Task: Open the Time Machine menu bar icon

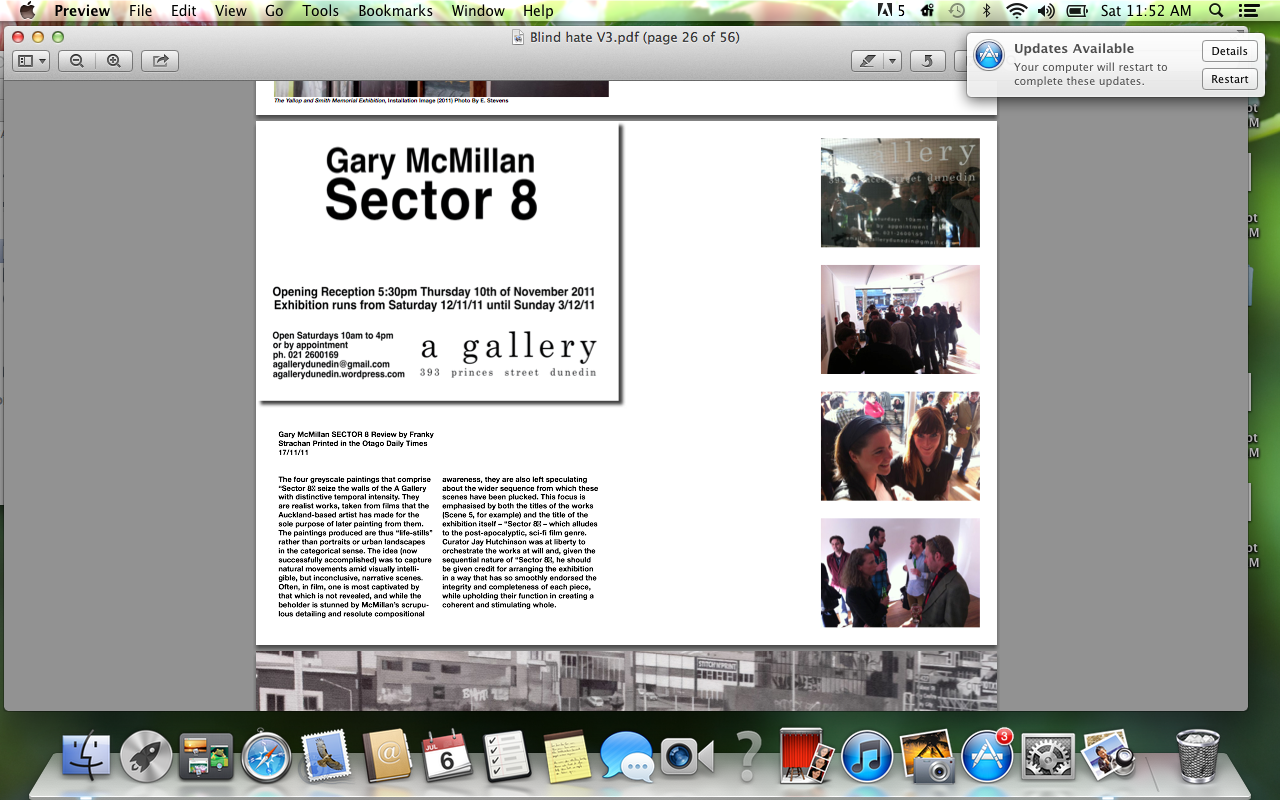Action: tap(957, 11)
